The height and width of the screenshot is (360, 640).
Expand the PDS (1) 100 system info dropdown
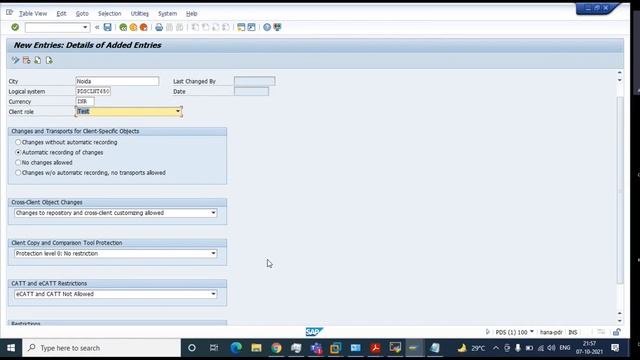pos(531,332)
